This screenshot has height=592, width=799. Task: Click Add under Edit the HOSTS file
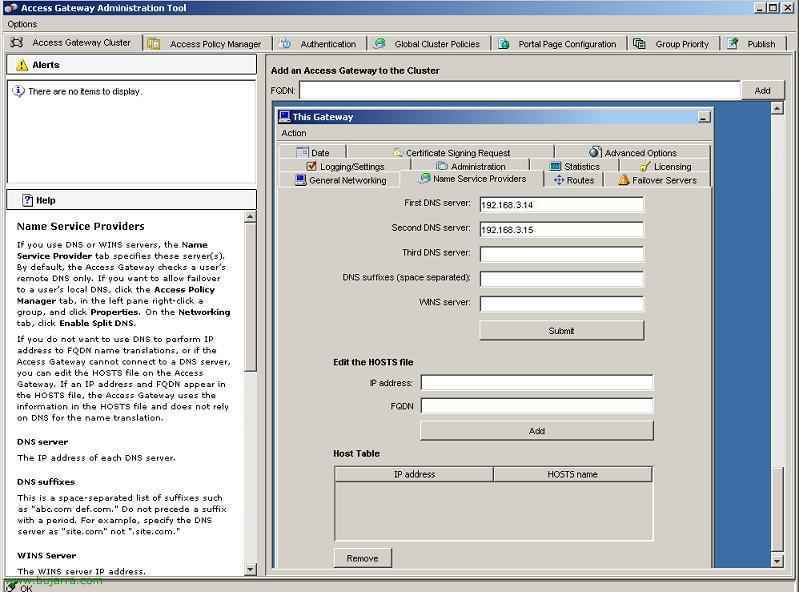(537, 431)
